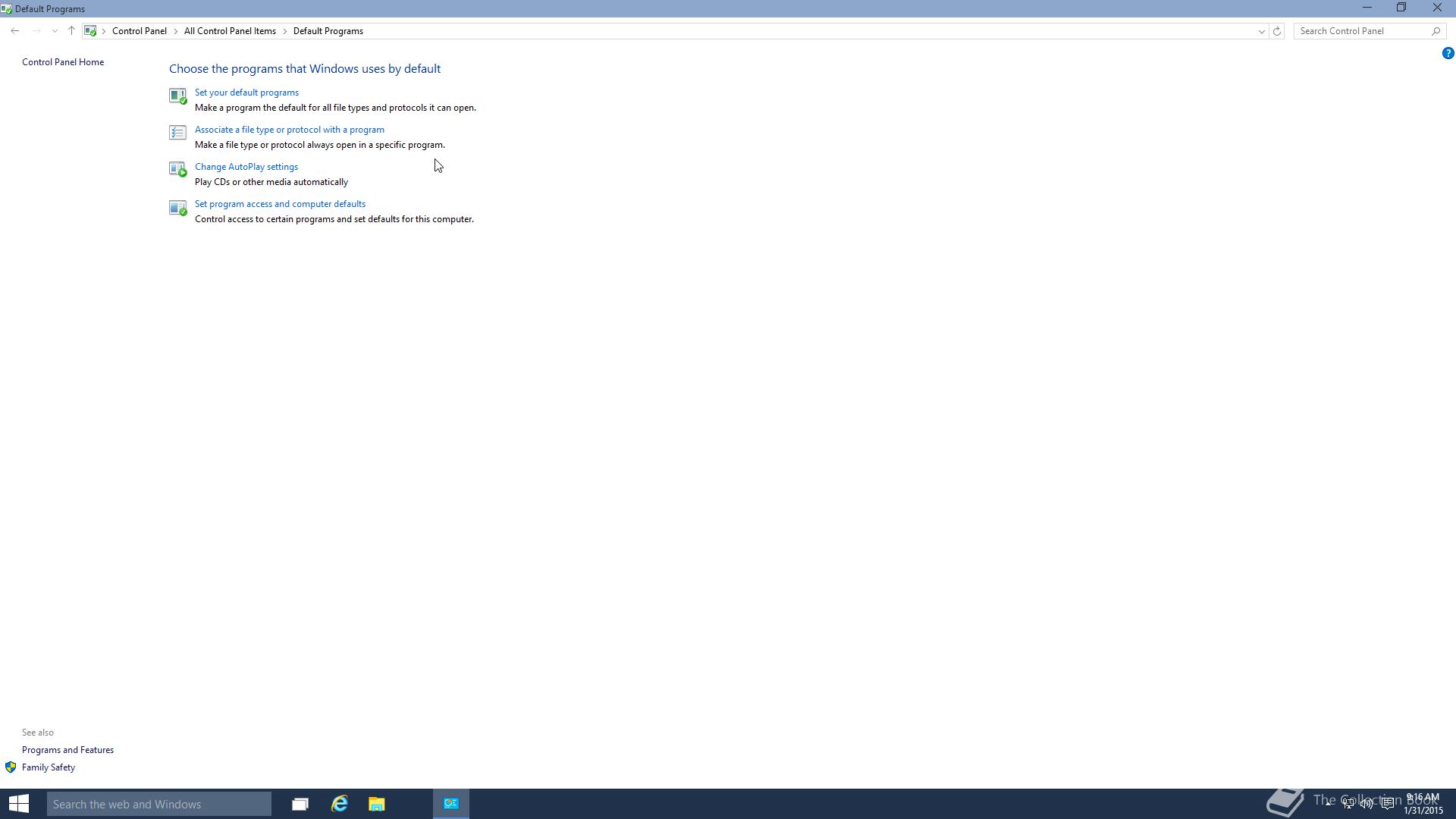The image size is (1456, 819).
Task: Open Associate a file type or protocol link
Action: tap(289, 130)
